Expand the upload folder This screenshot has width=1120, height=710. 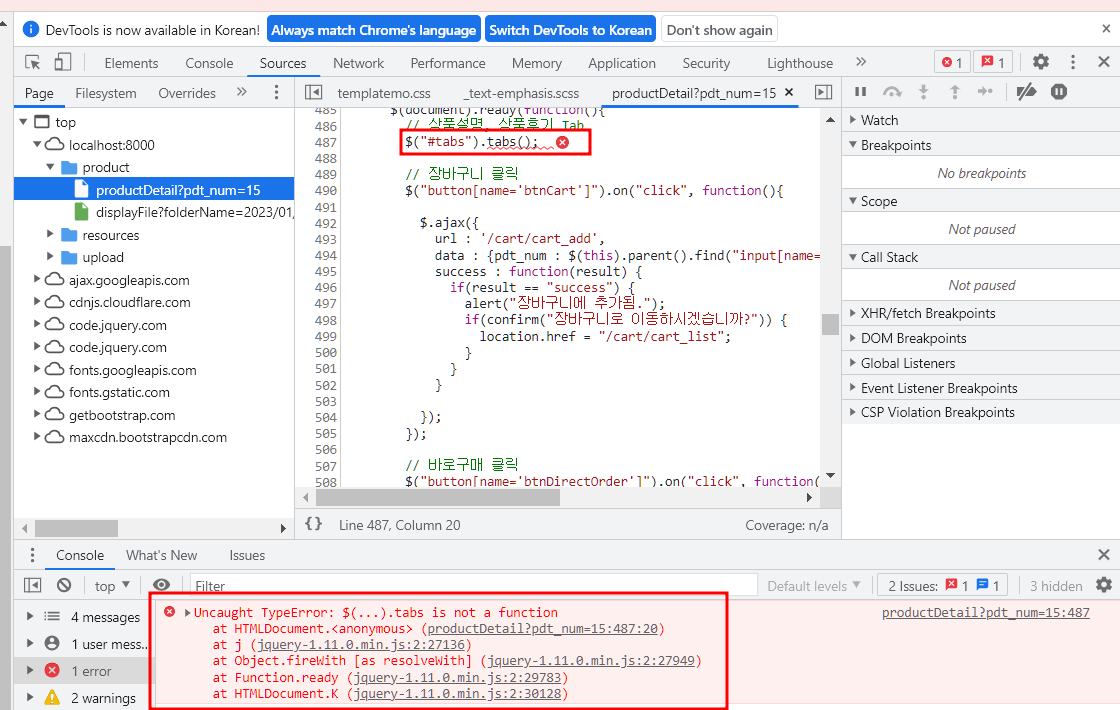click(51, 256)
